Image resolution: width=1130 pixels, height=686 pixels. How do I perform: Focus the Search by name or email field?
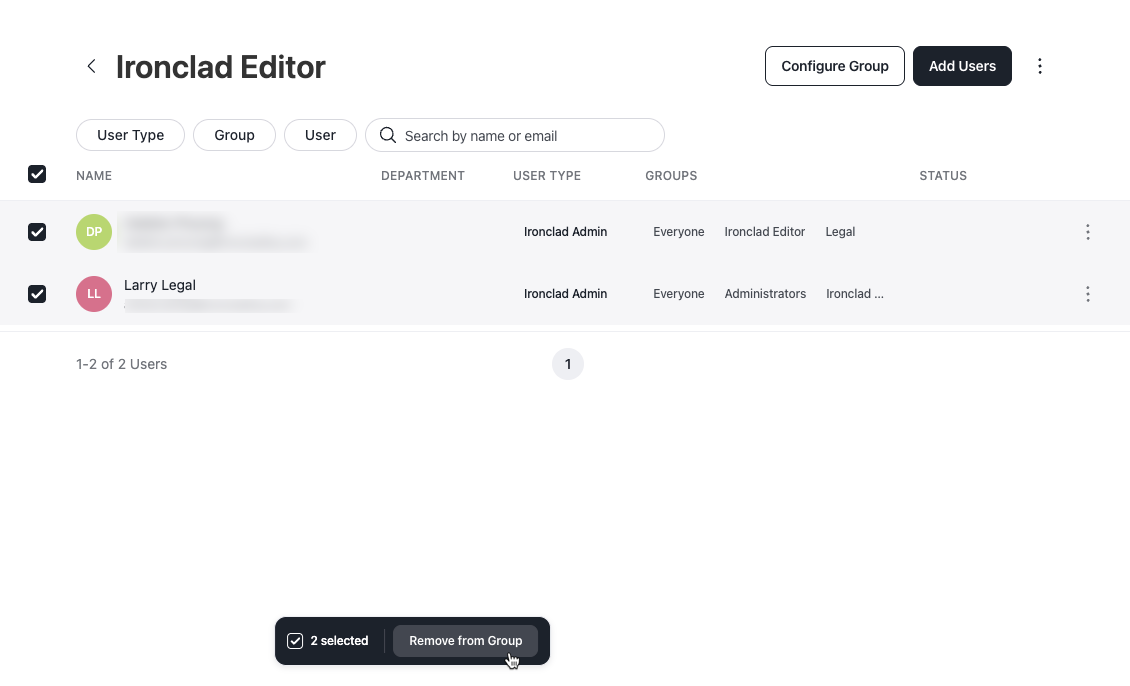click(x=515, y=135)
